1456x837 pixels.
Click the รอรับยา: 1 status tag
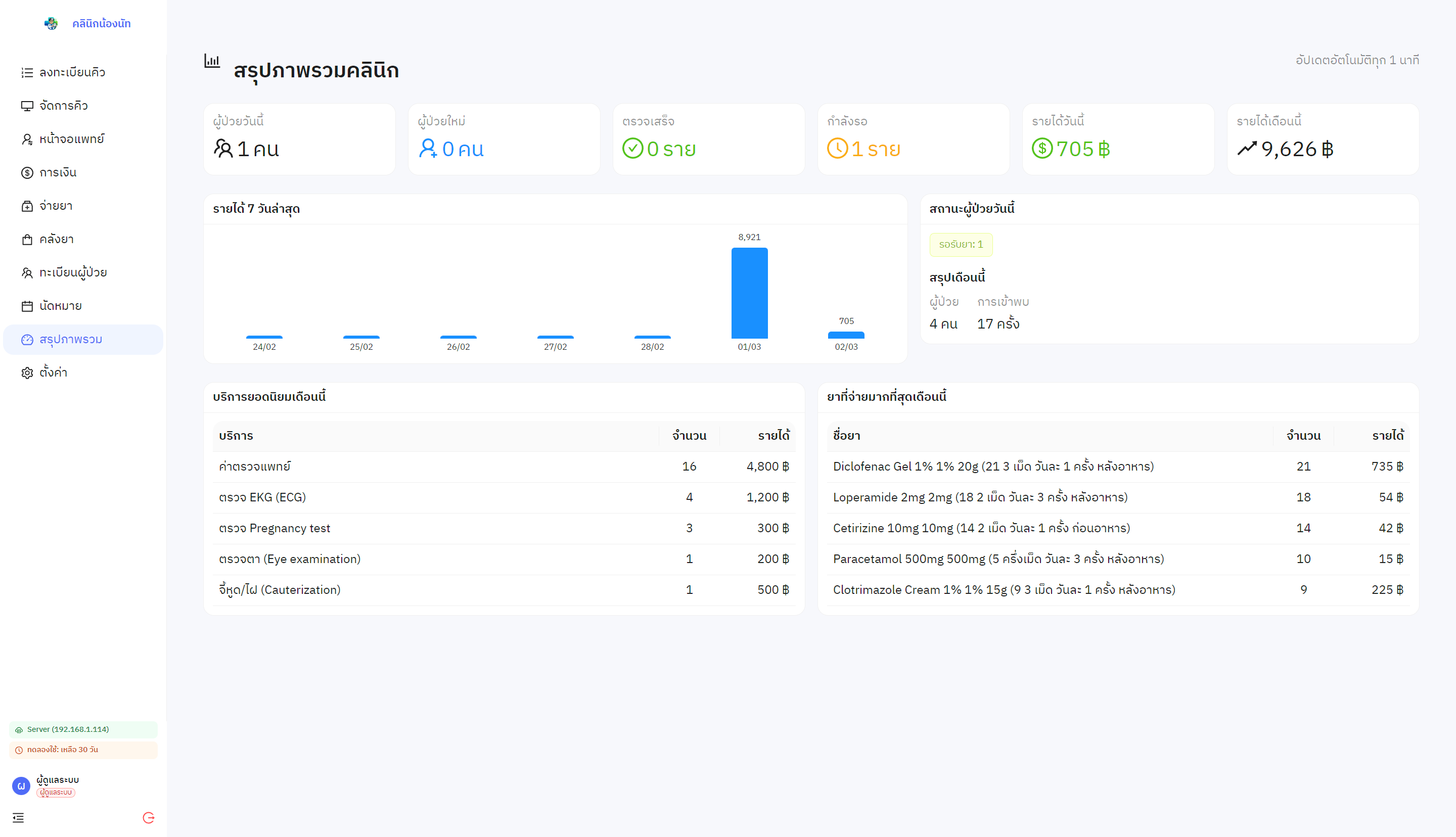(x=961, y=244)
